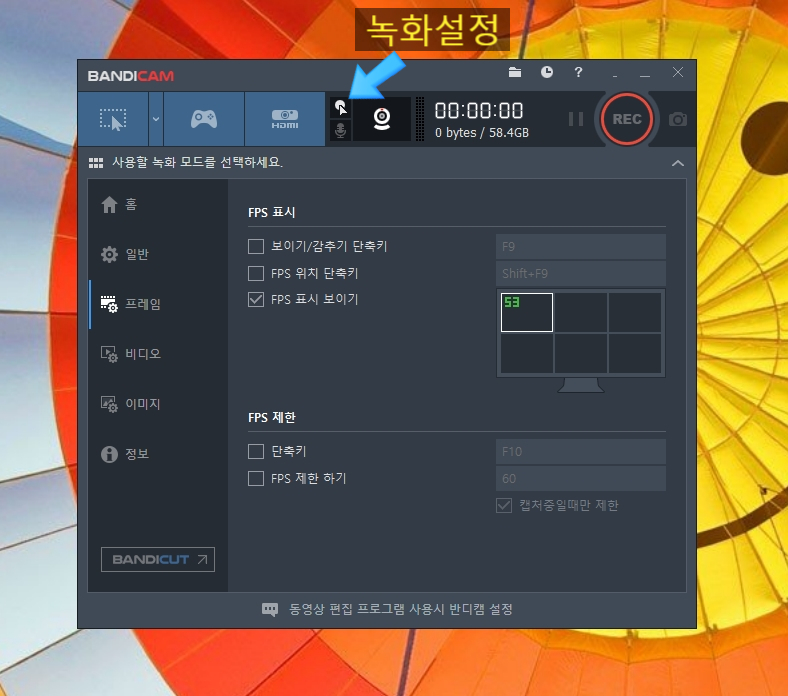Open the scheduled recording clock icon

click(x=547, y=72)
